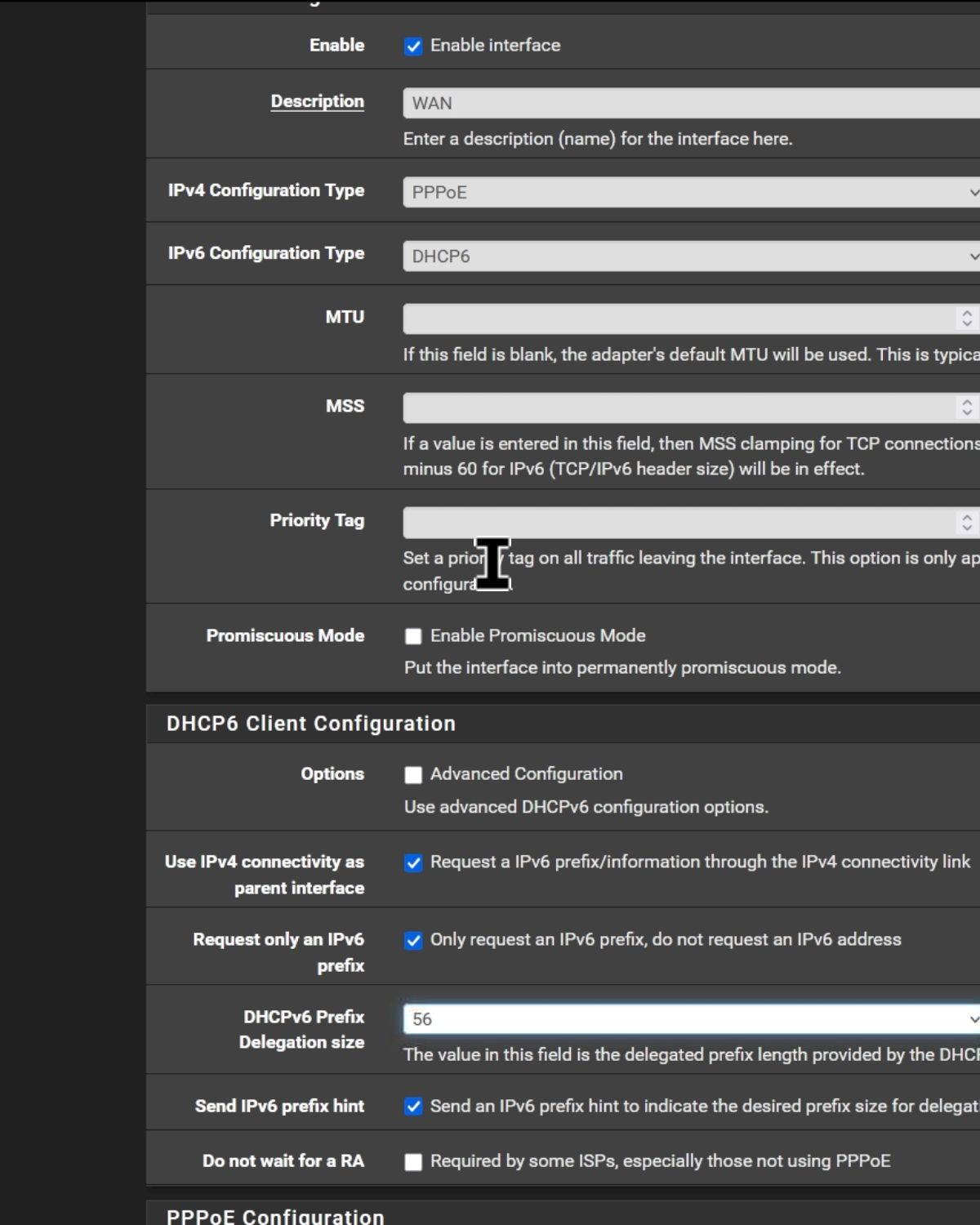Click the IPv6 Configuration Type label

point(266,253)
